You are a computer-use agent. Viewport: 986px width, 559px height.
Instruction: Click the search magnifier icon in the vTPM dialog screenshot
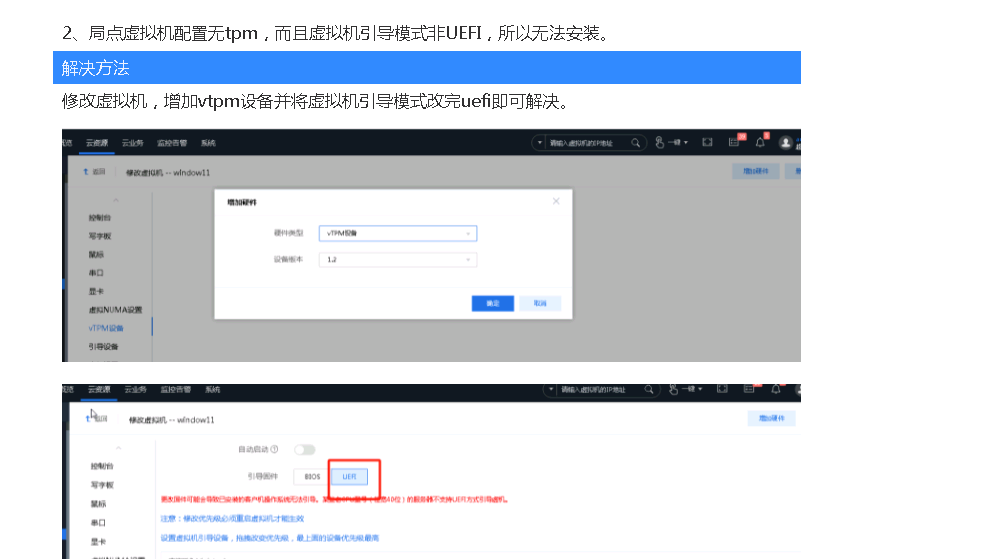click(636, 143)
